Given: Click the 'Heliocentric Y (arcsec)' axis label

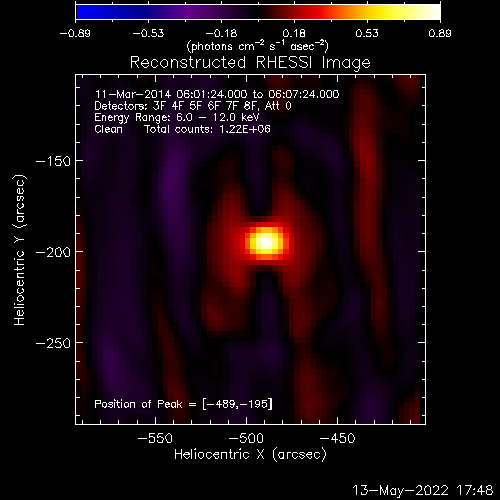Looking at the screenshot, I should (x=20, y=250).
